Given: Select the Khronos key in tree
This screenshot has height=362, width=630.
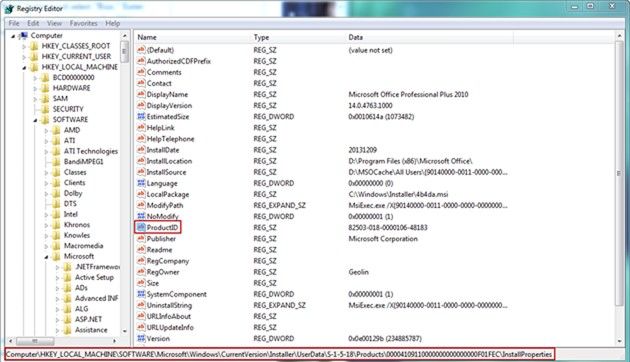Looking at the screenshot, I should coord(77,225).
